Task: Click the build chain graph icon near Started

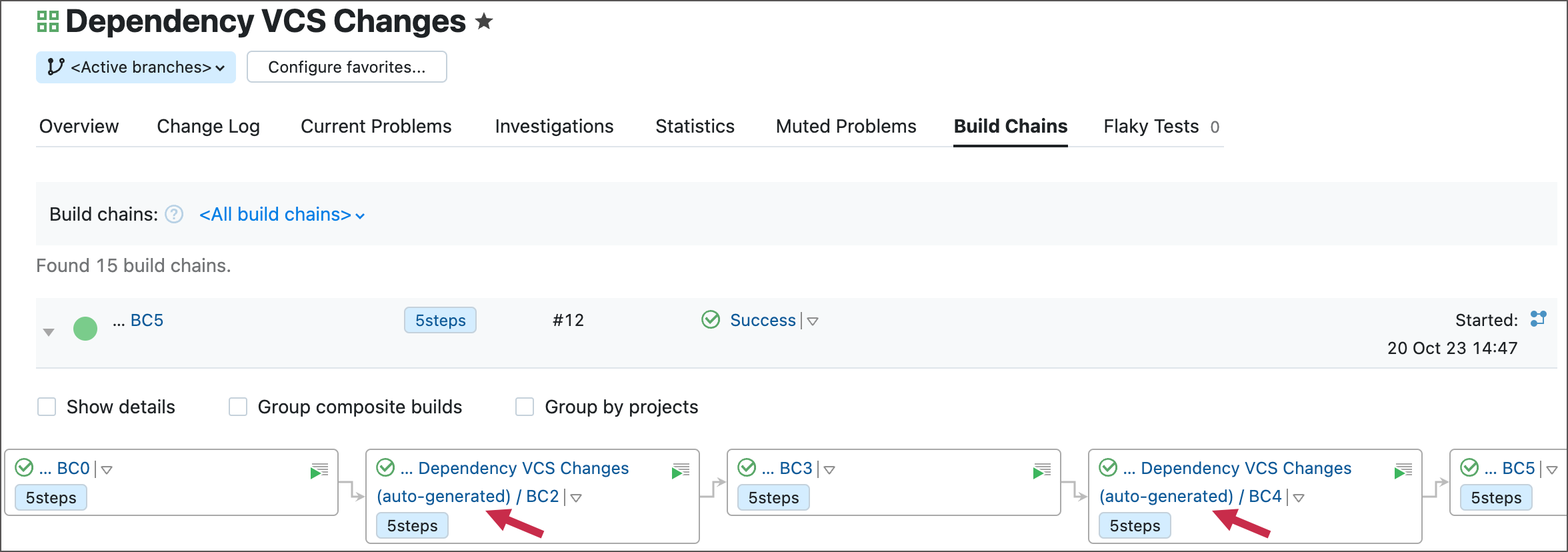Action: click(1538, 319)
